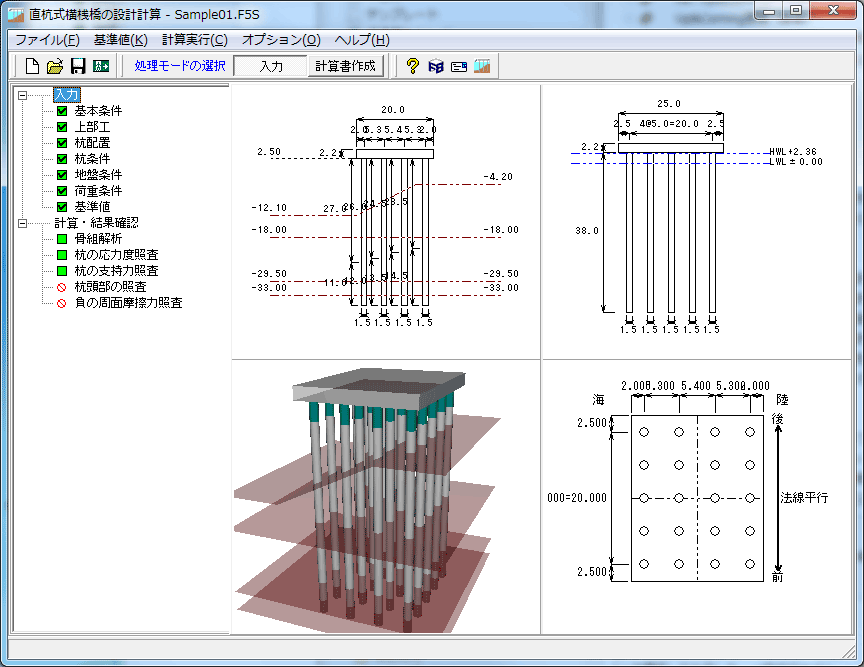The image size is (864, 667).
Task: Click the rightmost toolbar application icon
Action: coord(483,67)
